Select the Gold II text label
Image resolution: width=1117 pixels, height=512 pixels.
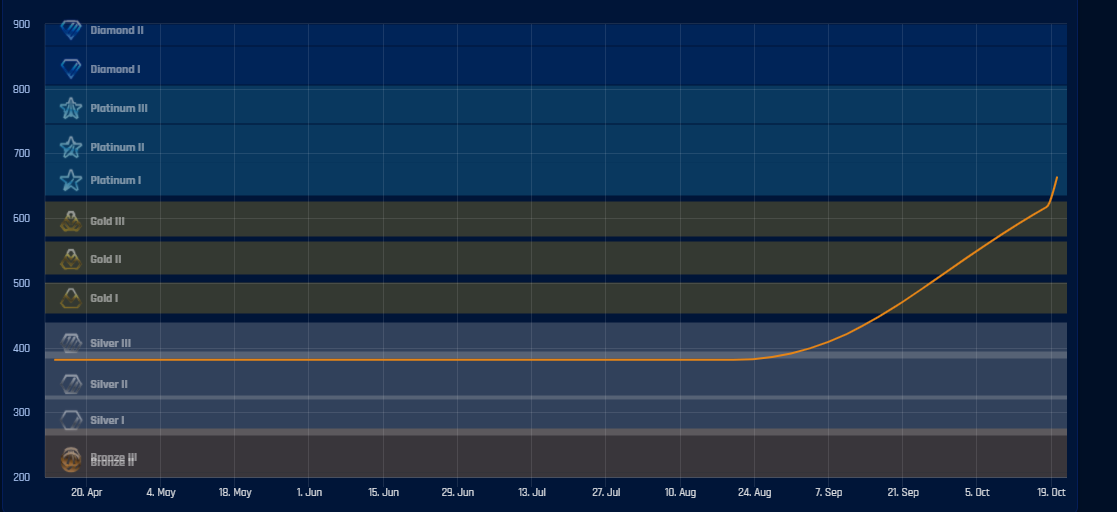pos(106,259)
